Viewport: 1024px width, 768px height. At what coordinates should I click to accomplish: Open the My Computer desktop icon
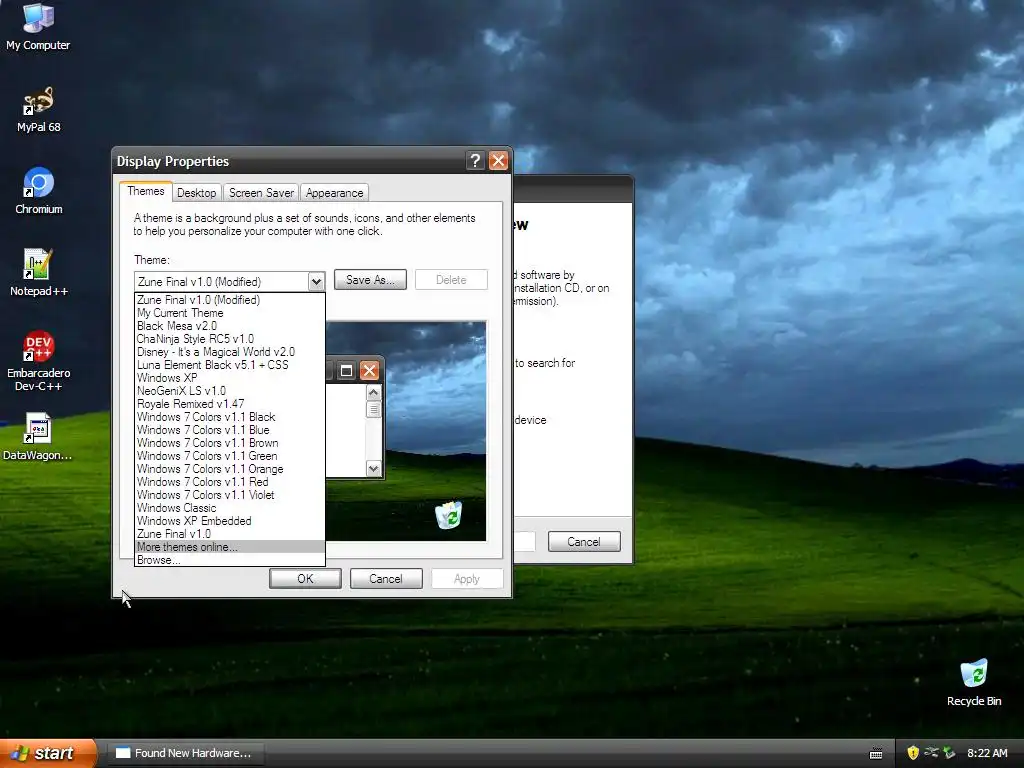(x=38, y=27)
